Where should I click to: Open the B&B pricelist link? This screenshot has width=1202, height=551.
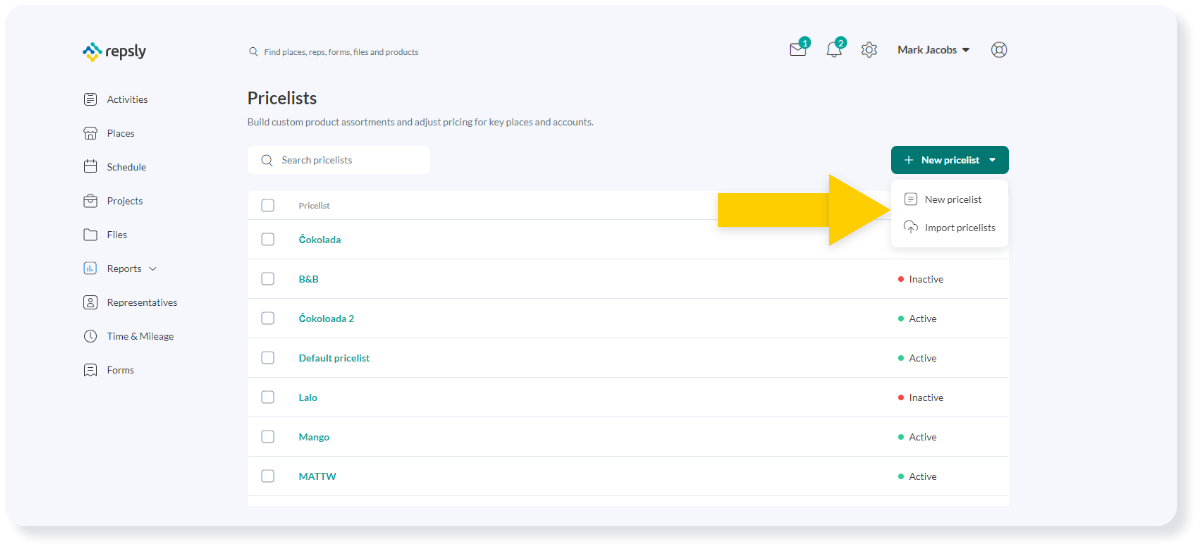coord(308,279)
